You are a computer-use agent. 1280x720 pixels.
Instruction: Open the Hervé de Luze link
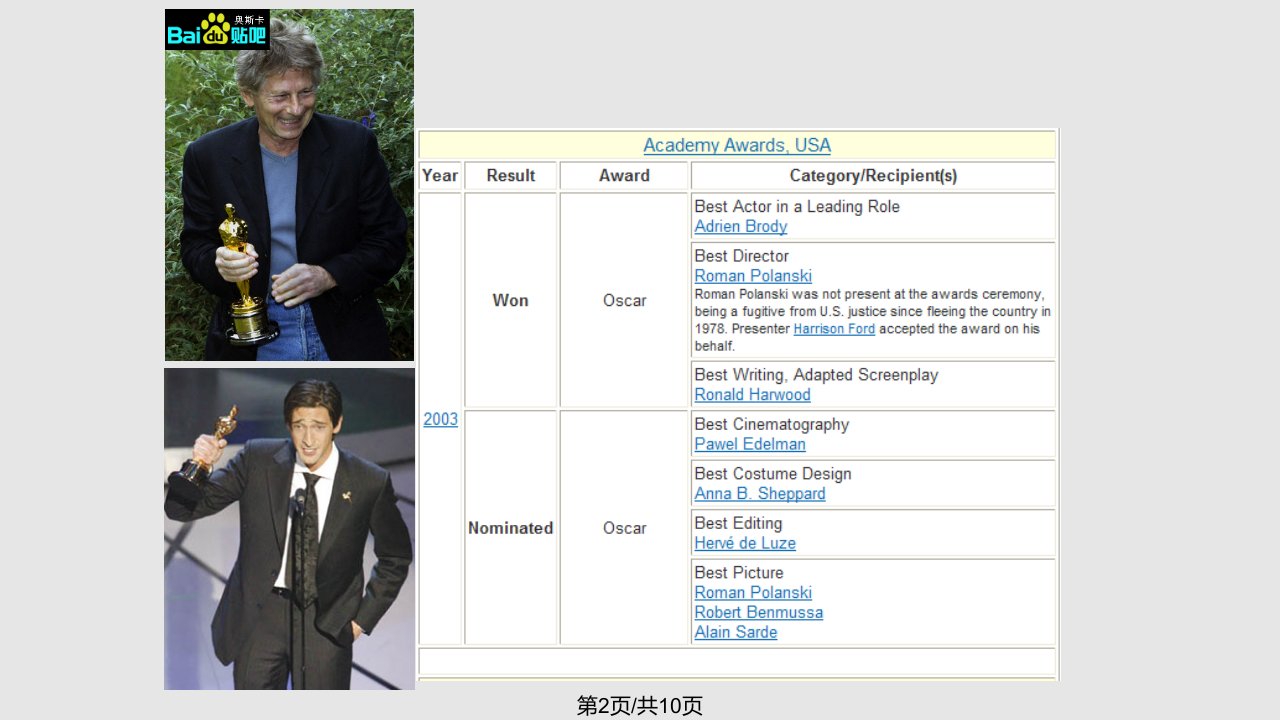point(745,543)
